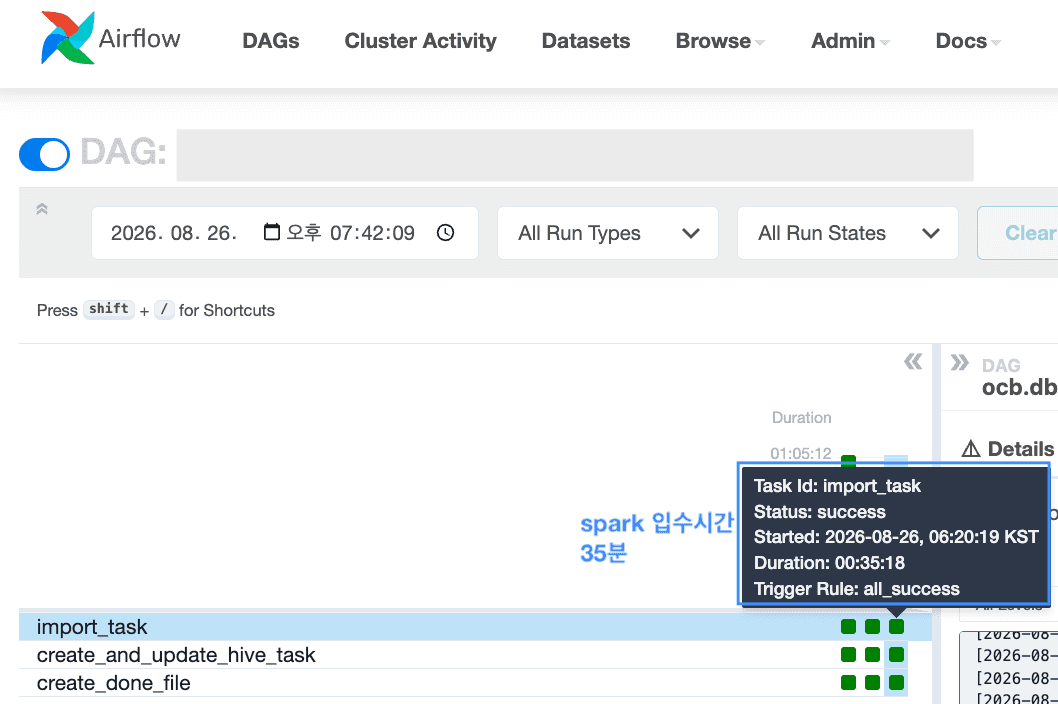Image resolution: width=1058 pixels, height=704 pixels.
Task: Click the Clear filters button
Action: [x=1019, y=233]
